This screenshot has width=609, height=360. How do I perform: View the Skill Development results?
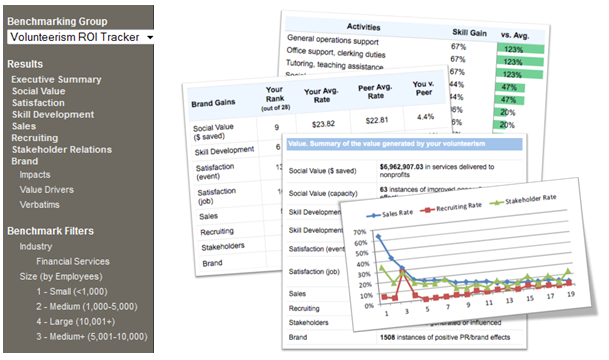[53, 114]
